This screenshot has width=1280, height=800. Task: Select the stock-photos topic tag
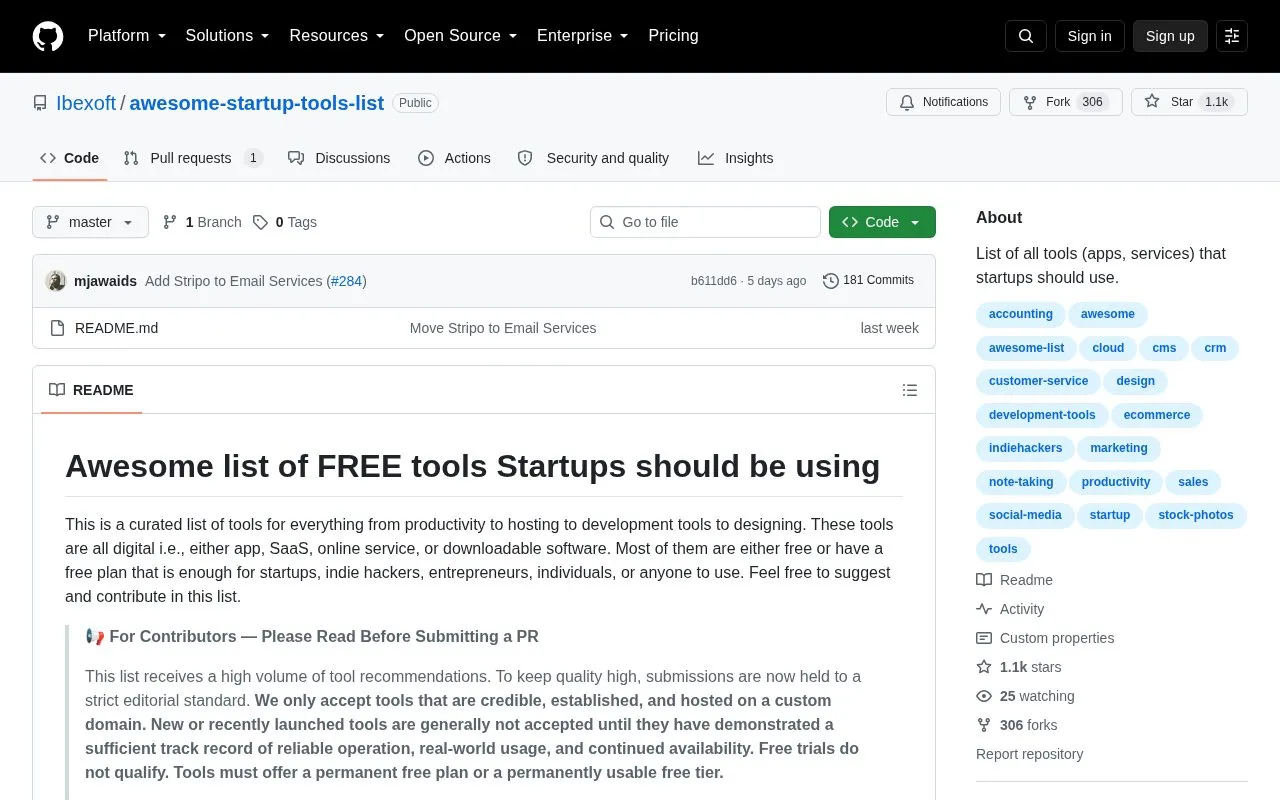tap(1196, 516)
